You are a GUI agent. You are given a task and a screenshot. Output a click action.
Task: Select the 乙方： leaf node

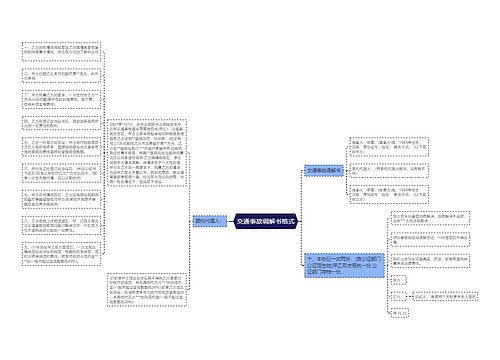tap(398, 296)
